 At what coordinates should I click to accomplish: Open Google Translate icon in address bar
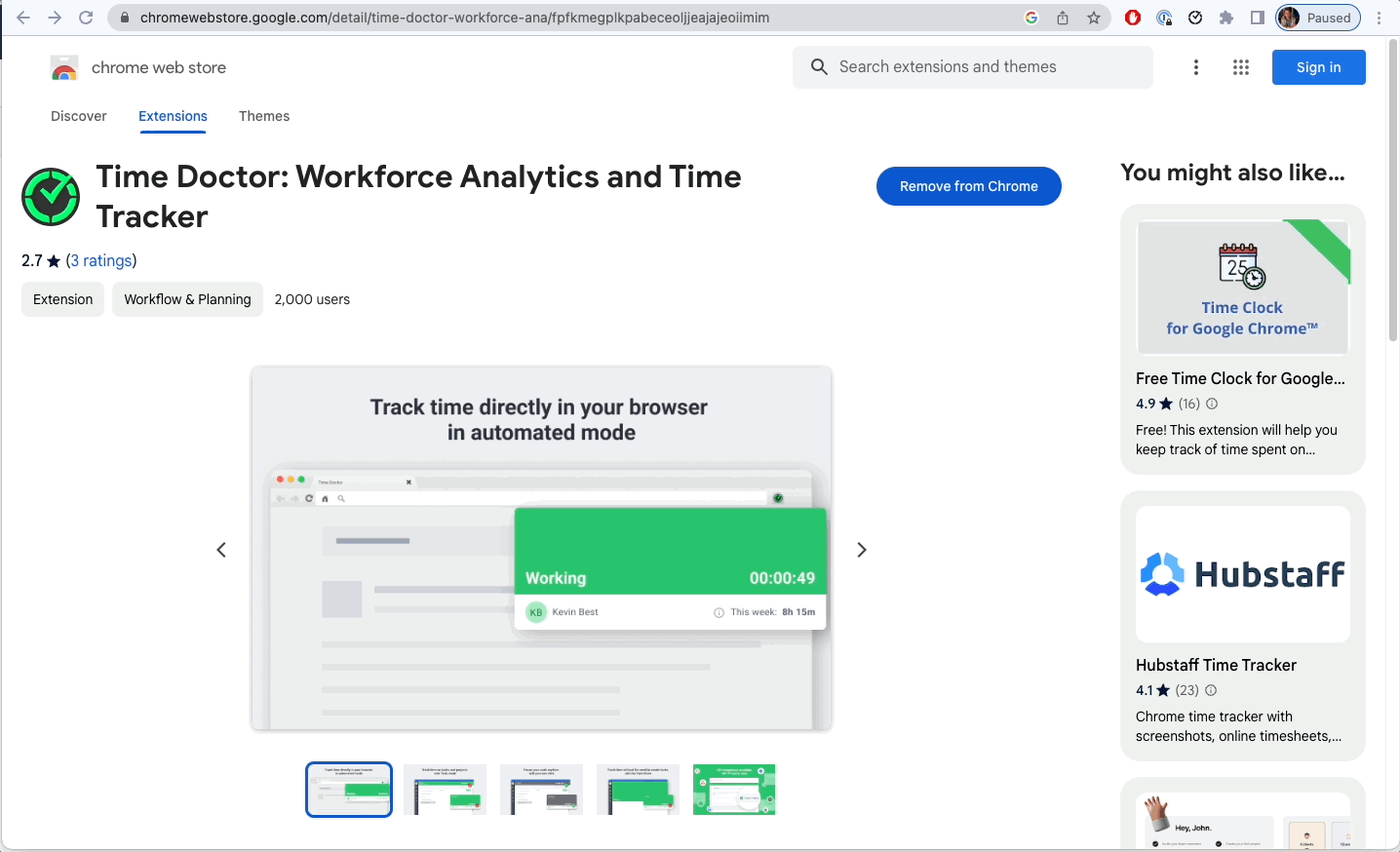pos(1031,18)
